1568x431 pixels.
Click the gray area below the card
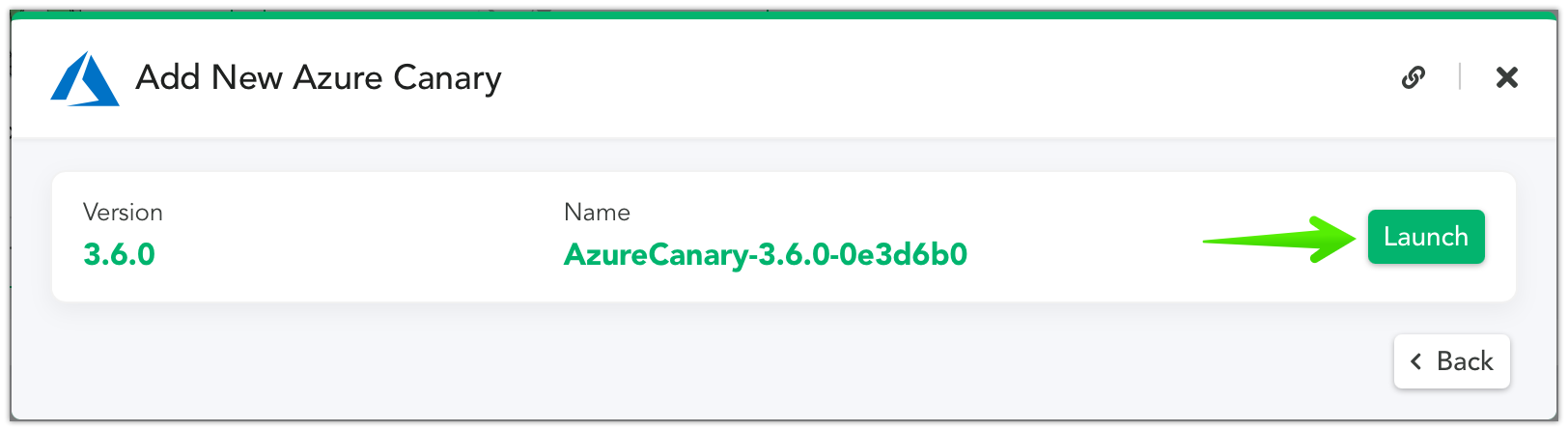[x=676, y=362]
